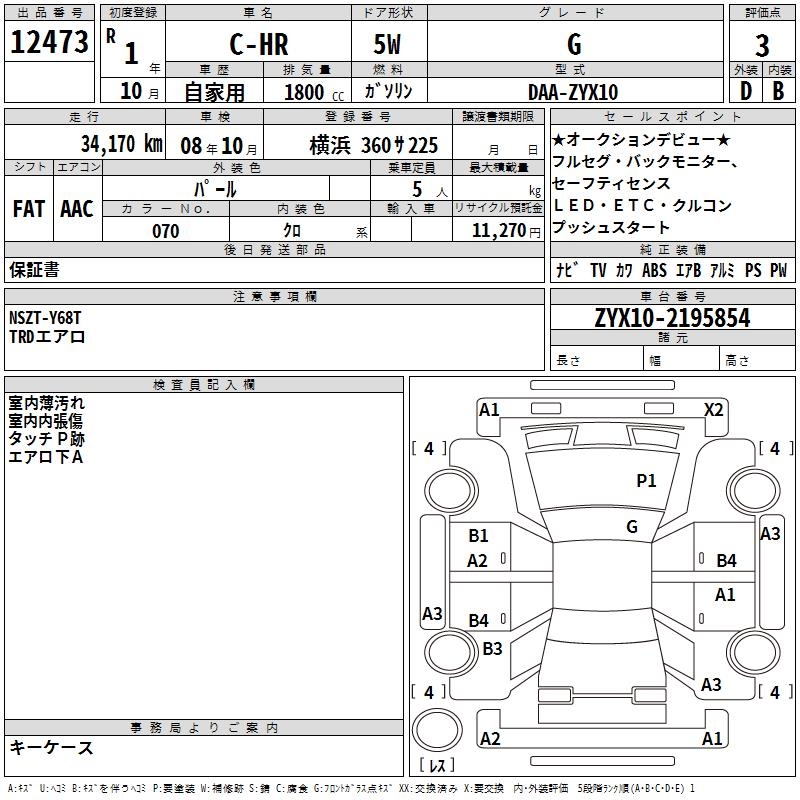
Task: Select the カワ leather equipment item
Action: [624, 270]
